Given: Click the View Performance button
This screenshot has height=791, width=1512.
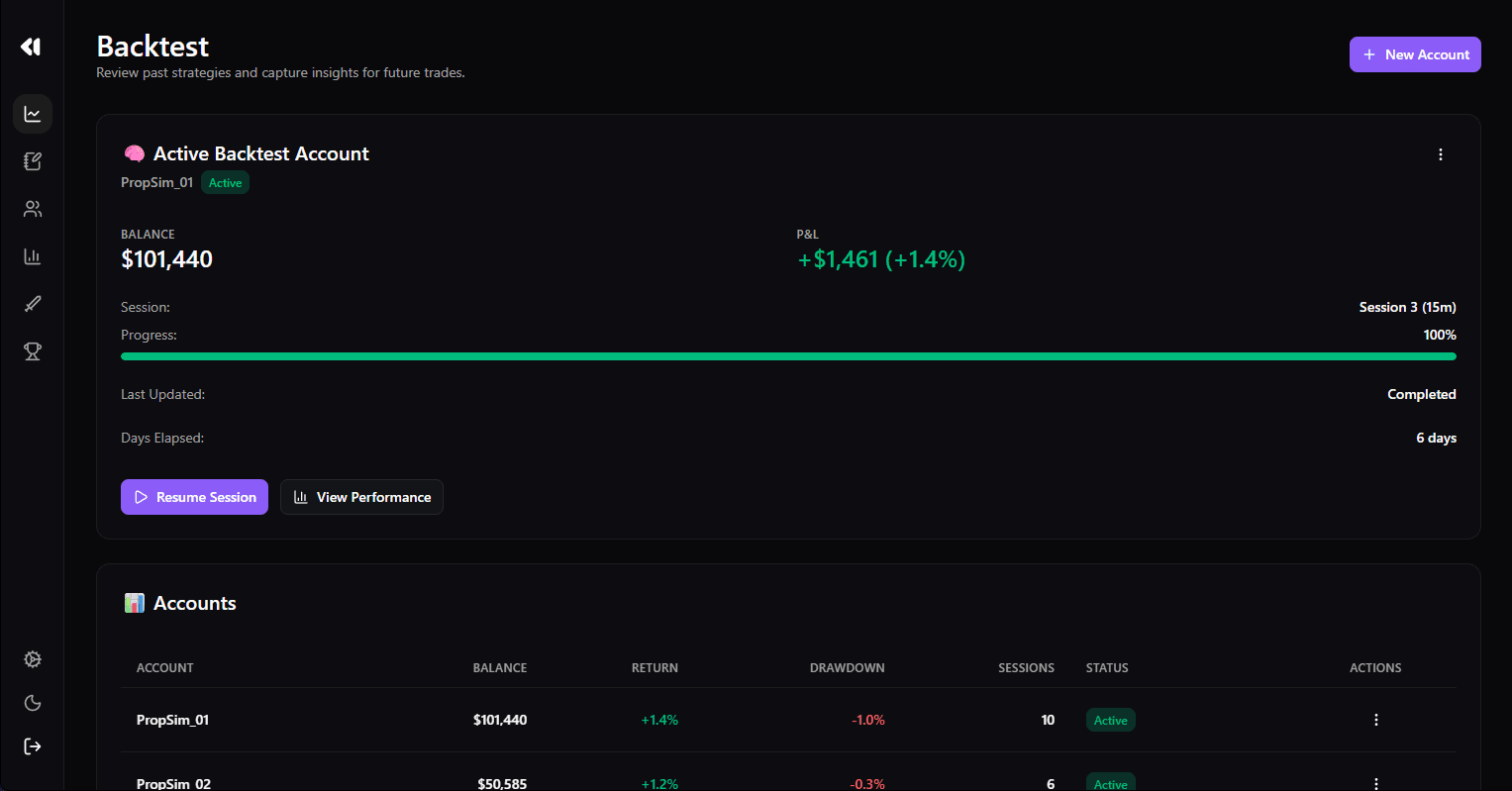Looking at the screenshot, I should click(361, 497).
